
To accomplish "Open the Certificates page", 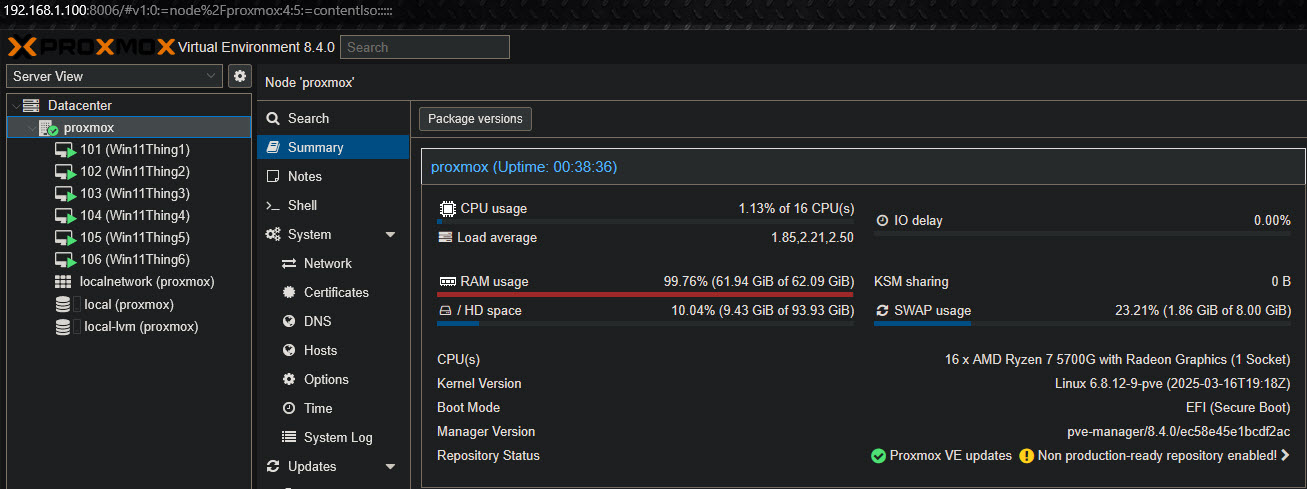I will click(x=333, y=292).
